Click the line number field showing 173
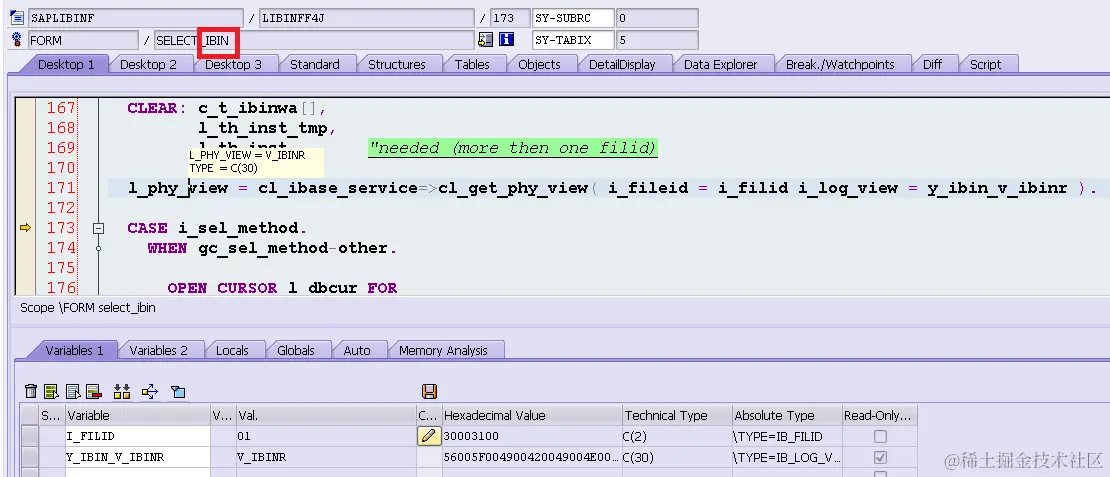 [x=510, y=18]
